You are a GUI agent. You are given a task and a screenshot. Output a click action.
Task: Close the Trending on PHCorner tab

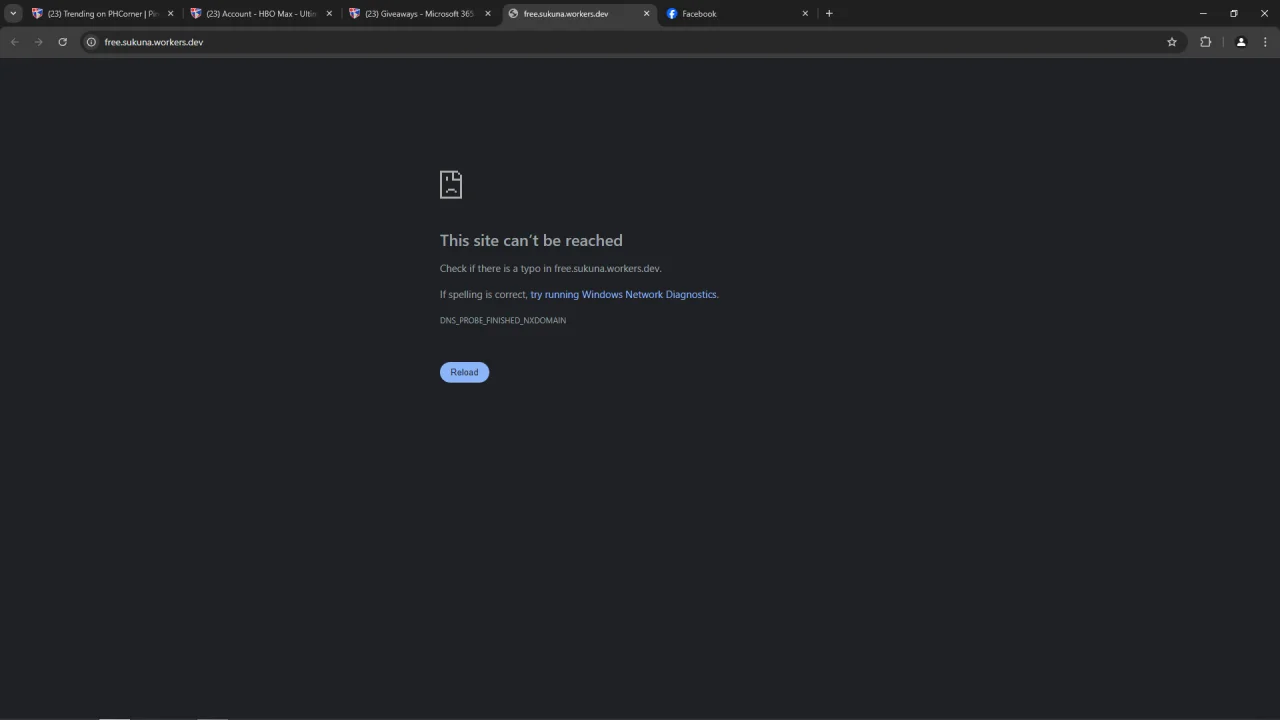(170, 14)
